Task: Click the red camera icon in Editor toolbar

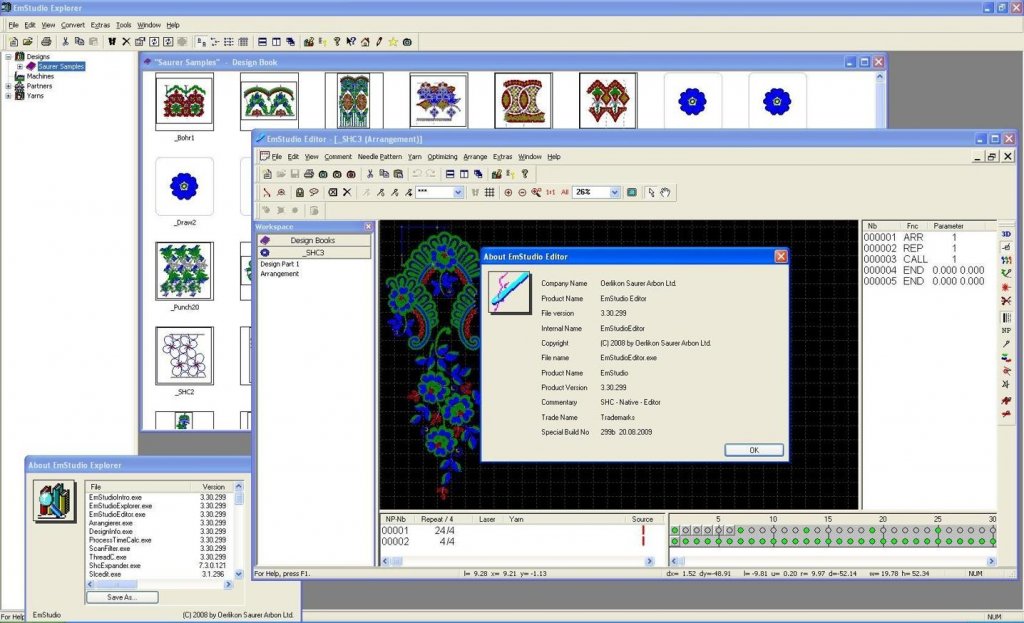Action: [351, 174]
